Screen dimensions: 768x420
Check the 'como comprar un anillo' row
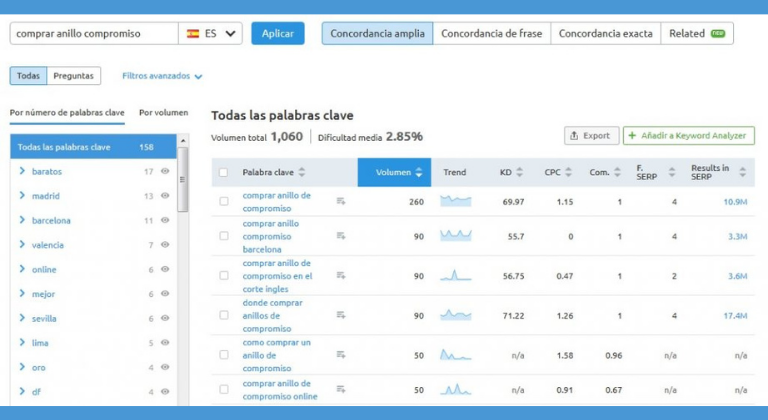(x=224, y=355)
